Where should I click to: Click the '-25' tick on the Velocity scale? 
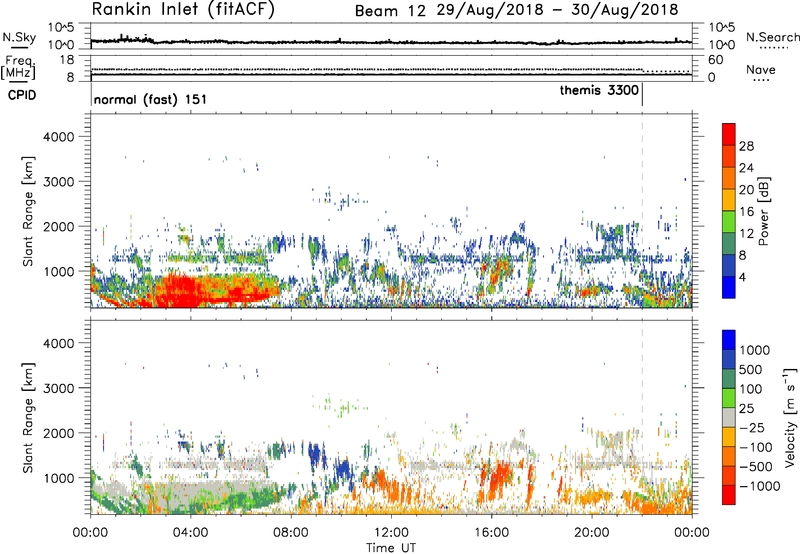click(x=751, y=428)
